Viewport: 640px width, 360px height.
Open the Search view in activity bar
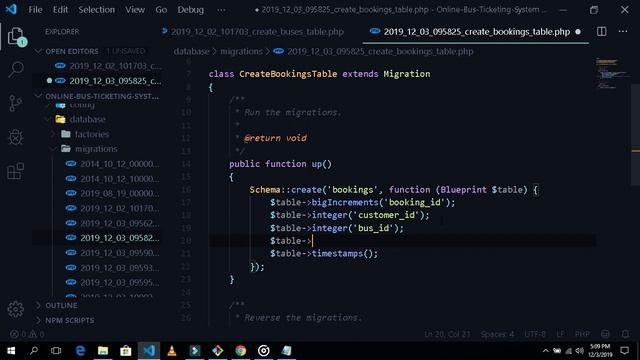[x=16, y=70]
